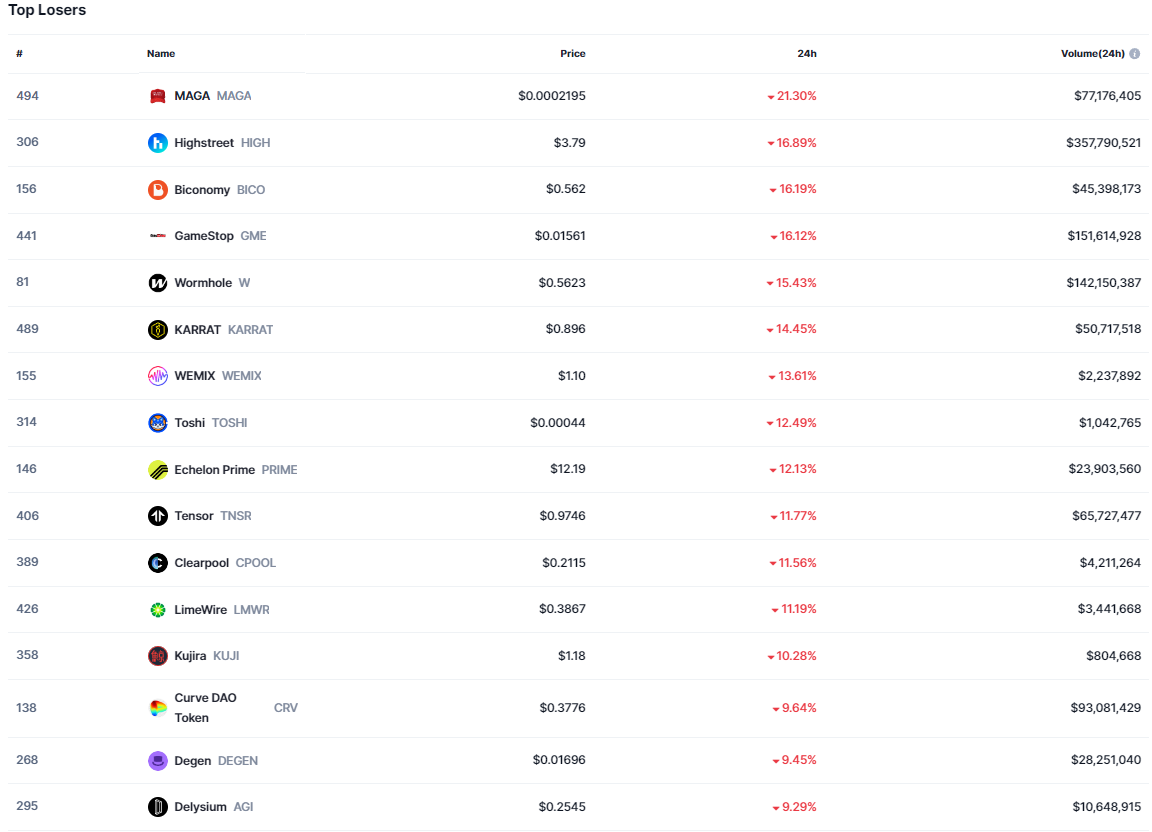
Task: Click the KARRAT coin logo icon
Action: click(158, 330)
